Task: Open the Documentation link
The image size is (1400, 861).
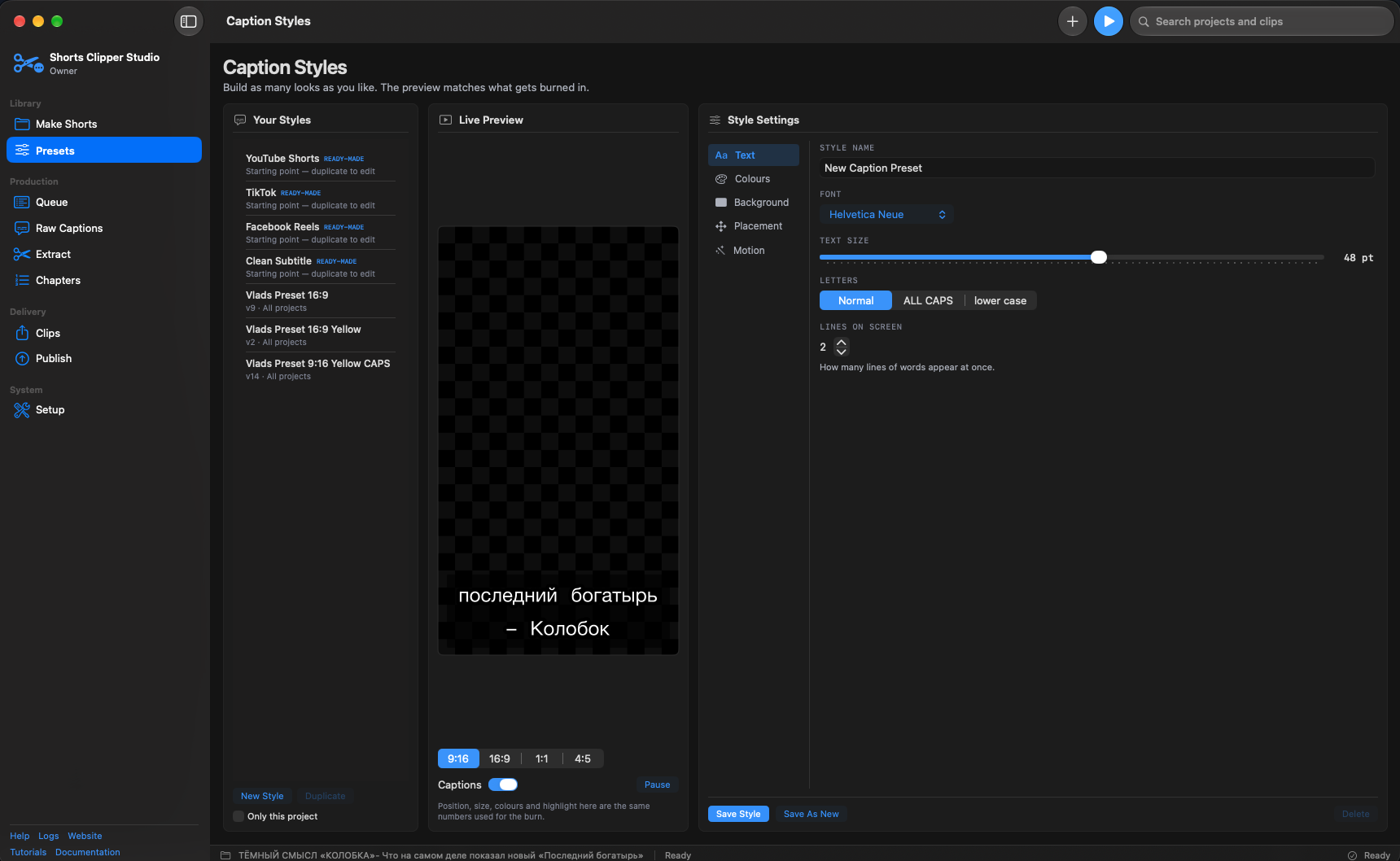Action: 88,852
